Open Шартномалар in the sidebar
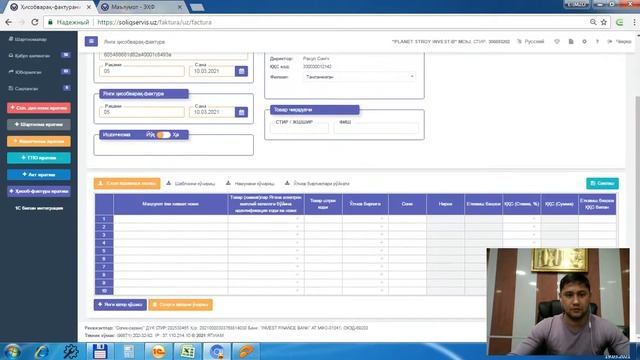This screenshot has height=360, width=640. (28, 40)
